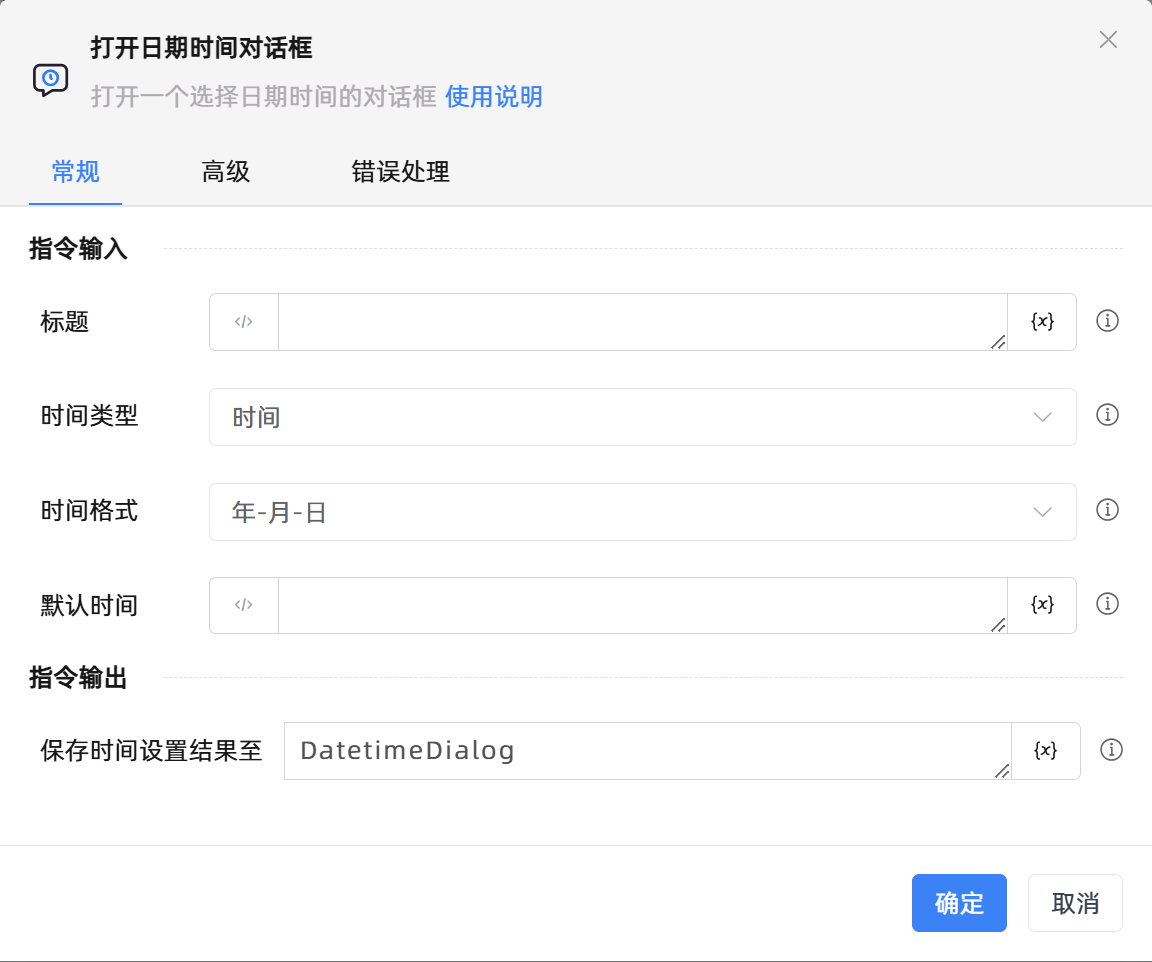This screenshot has width=1152, height=962.
Task: Open variable picker {x} for 保存时间设置结果至
Action: pos(1045,750)
